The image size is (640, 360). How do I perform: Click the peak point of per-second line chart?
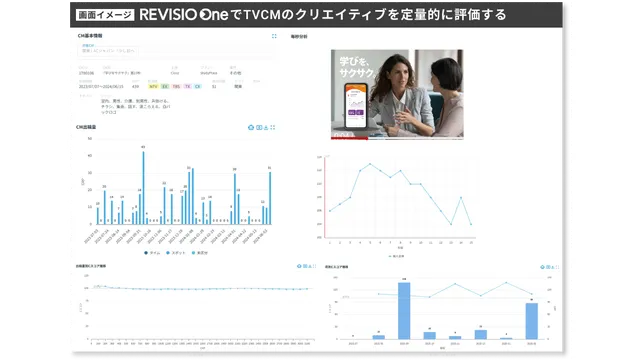(x=370, y=164)
